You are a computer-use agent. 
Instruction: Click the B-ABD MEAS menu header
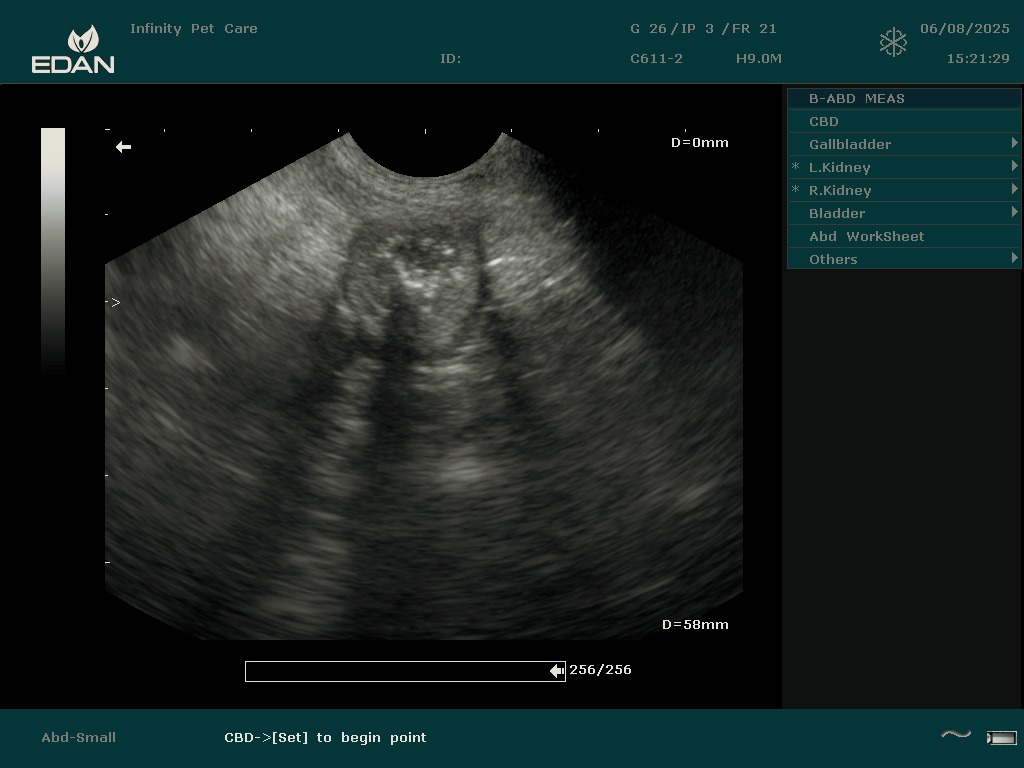tap(856, 98)
